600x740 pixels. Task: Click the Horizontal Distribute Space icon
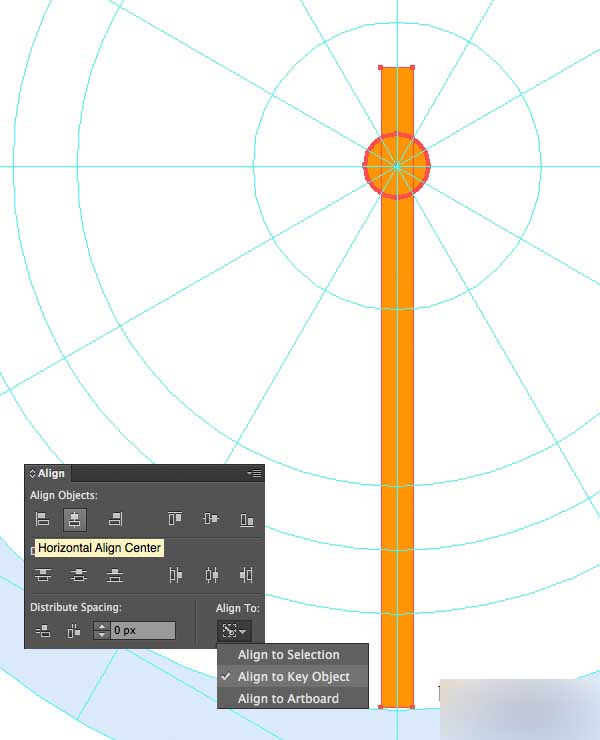coord(74,631)
